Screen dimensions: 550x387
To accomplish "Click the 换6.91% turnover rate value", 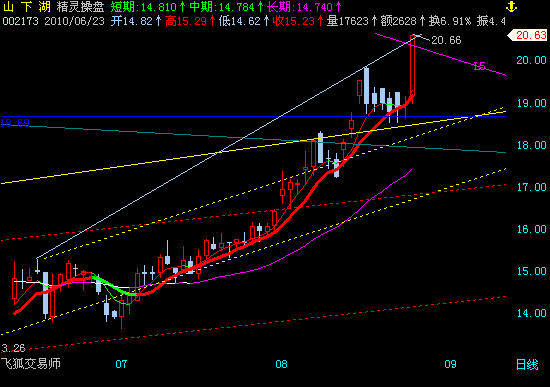I will tap(450, 21).
